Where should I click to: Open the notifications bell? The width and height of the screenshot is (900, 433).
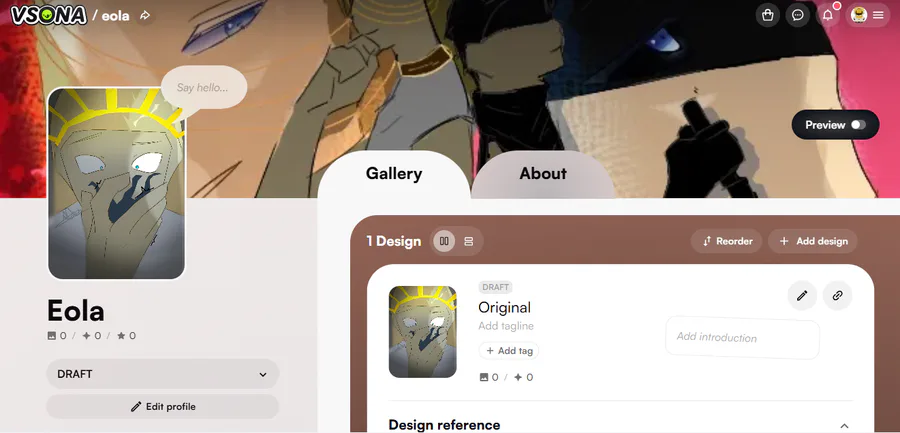pos(828,16)
